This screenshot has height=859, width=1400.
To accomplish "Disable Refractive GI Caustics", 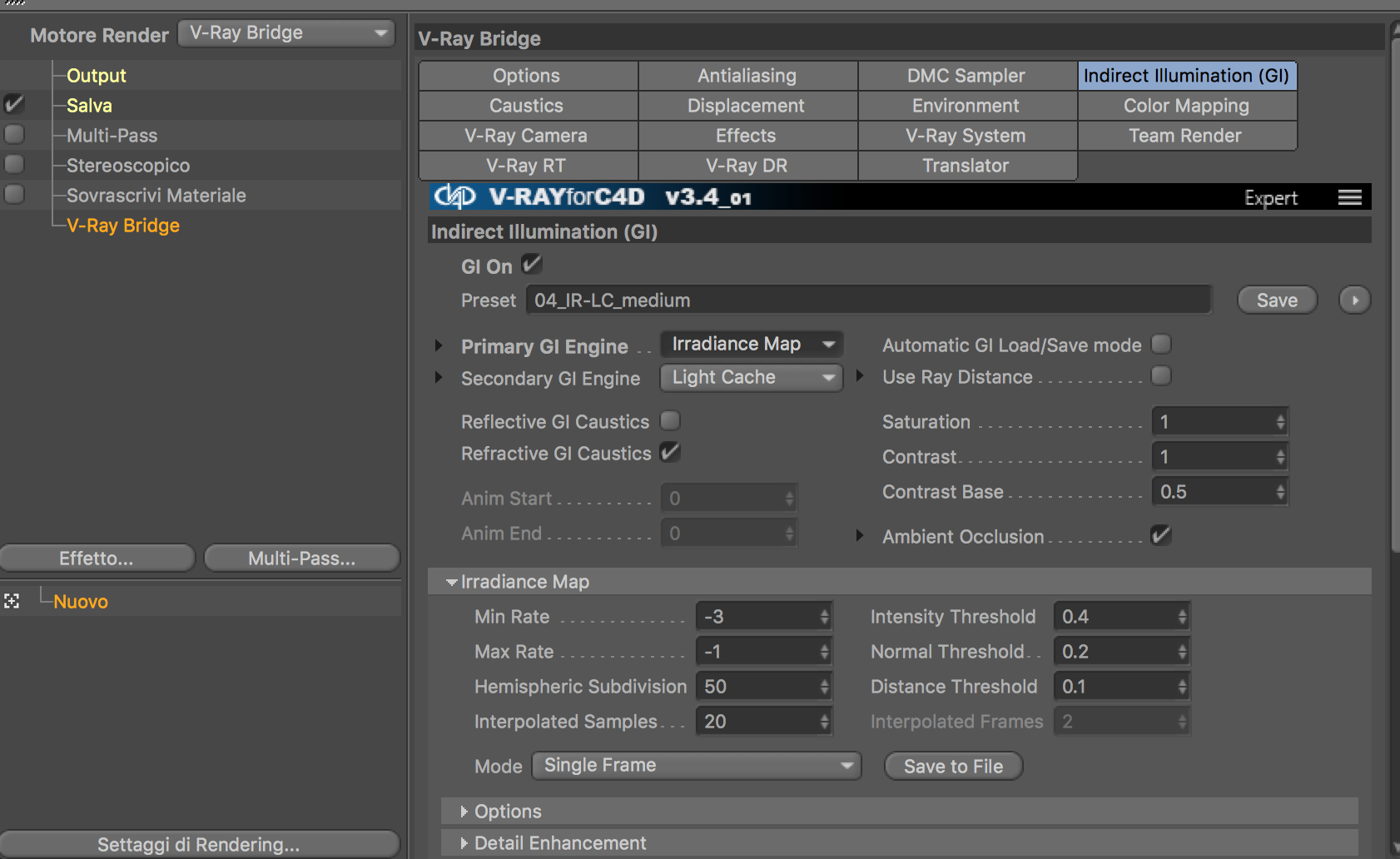I will 670,452.
